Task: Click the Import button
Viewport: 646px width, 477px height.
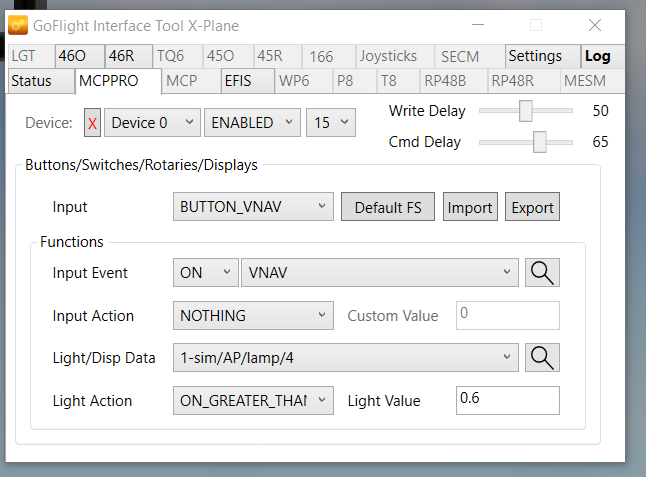Action: point(470,207)
